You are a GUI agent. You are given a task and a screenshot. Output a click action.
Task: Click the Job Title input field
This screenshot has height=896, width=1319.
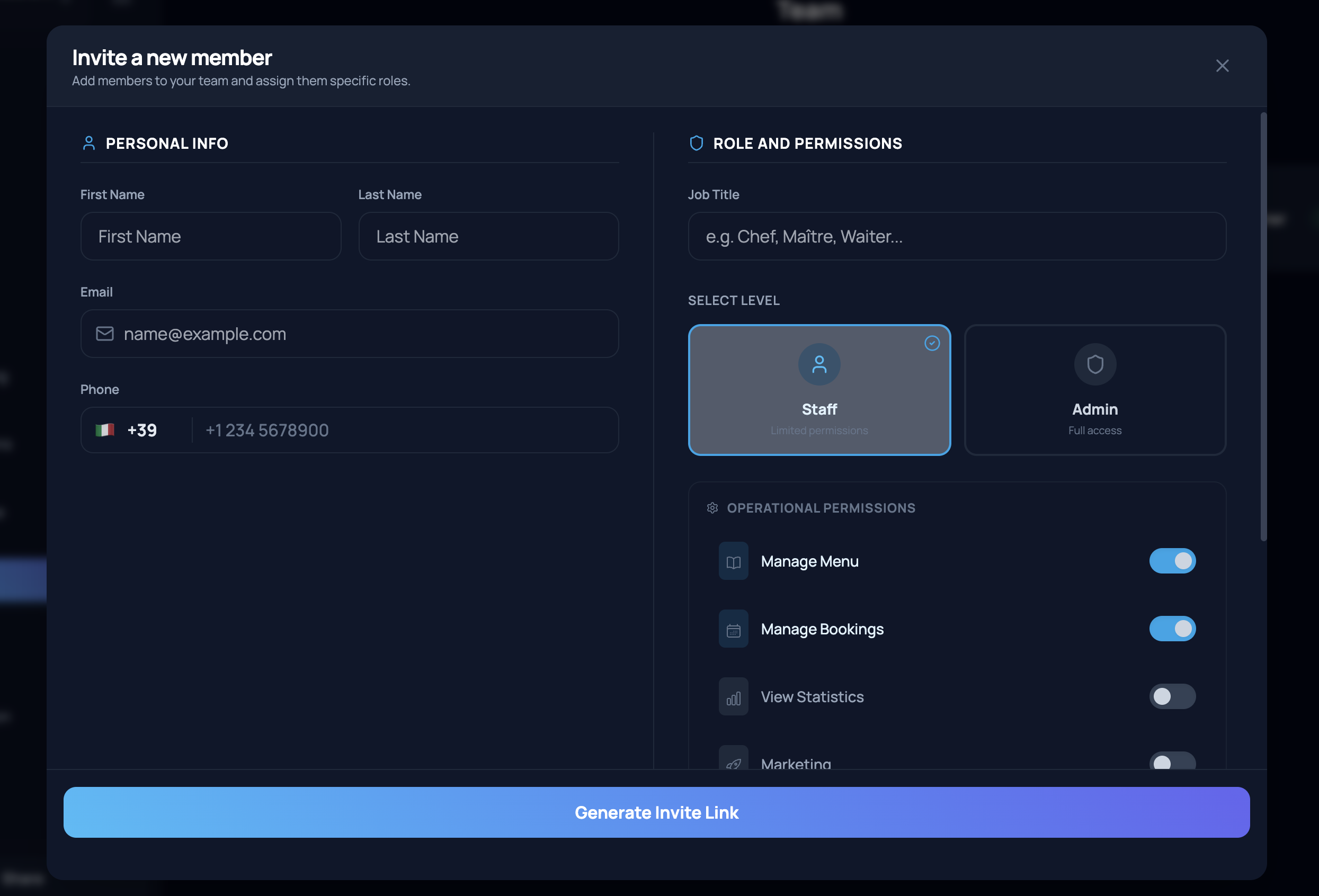point(958,236)
